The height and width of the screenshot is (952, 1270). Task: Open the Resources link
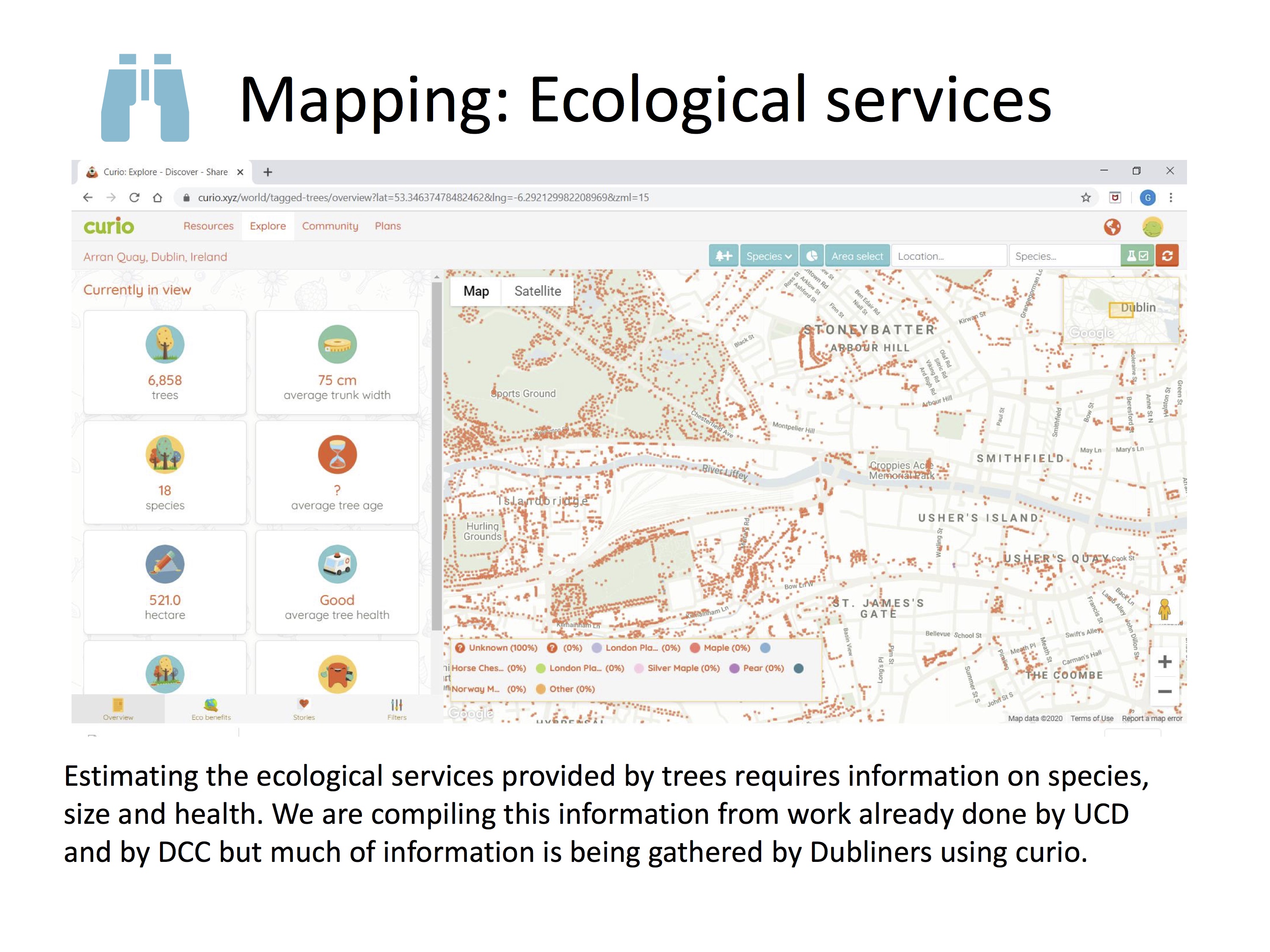coord(208,226)
